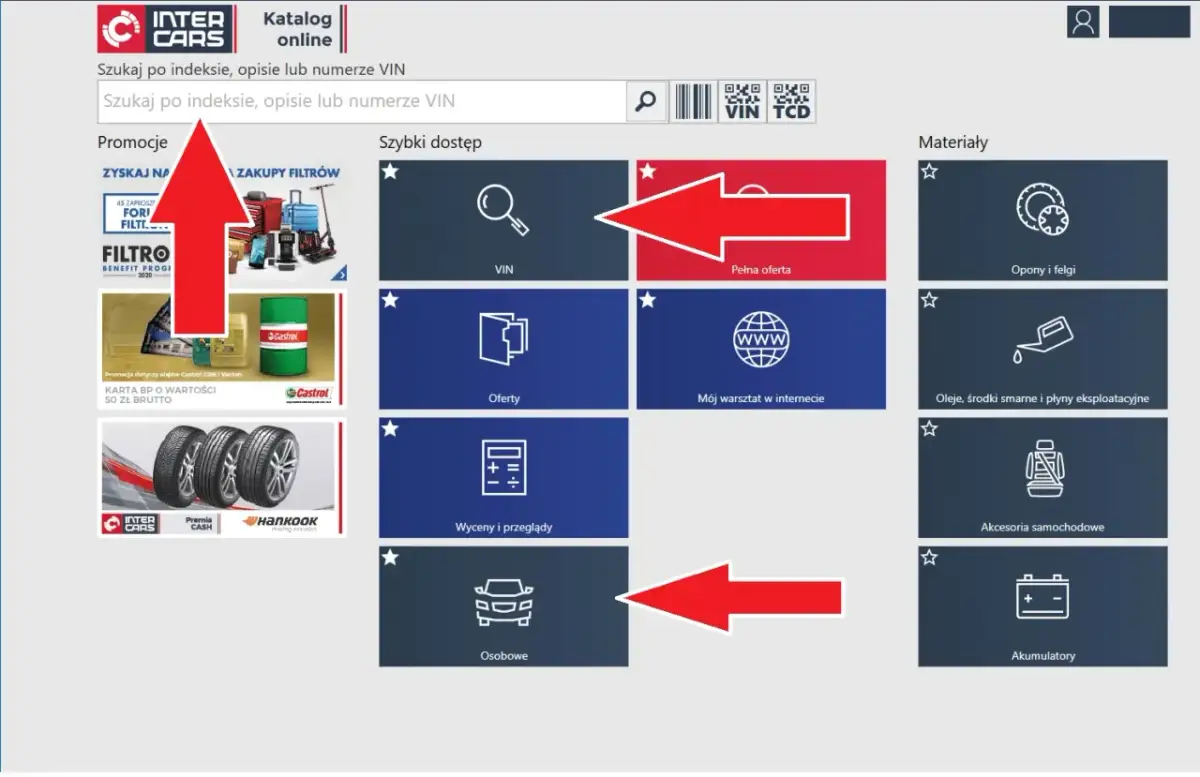Open the Opony i felgi tile
The width and height of the screenshot is (1200, 777).
(x=1042, y=220)
